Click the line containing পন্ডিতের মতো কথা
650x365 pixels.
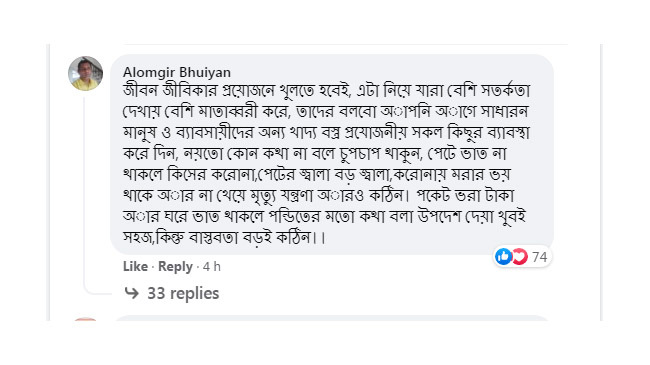click(325, 217)
